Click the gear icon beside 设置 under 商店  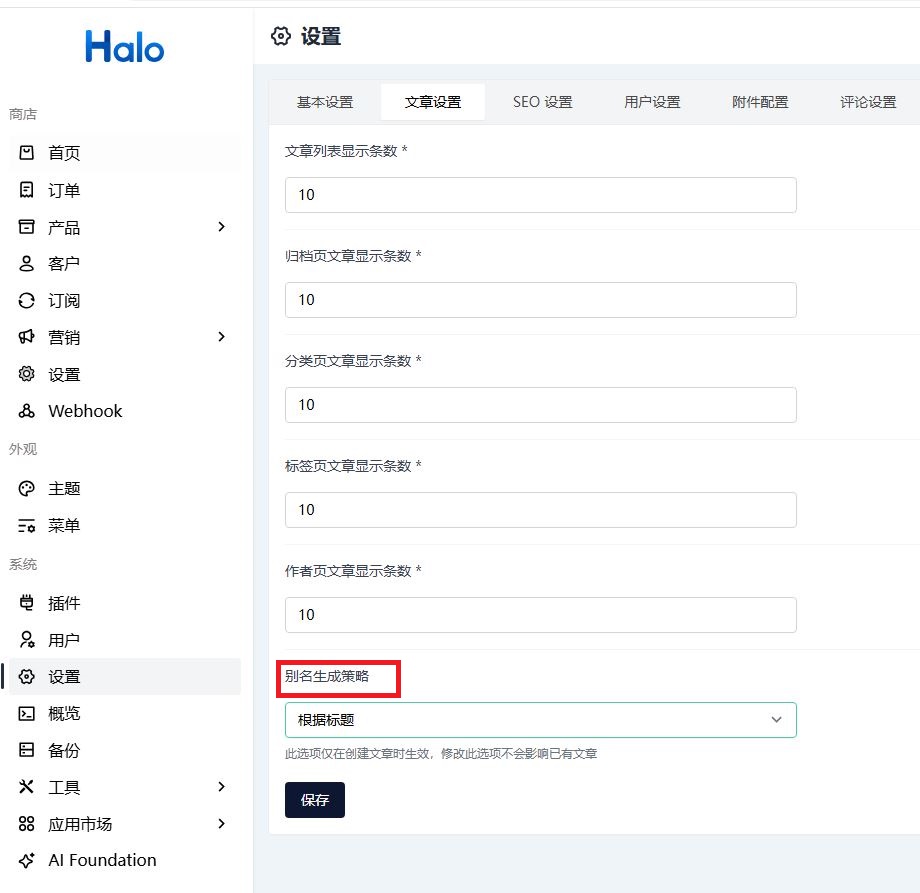26,374
